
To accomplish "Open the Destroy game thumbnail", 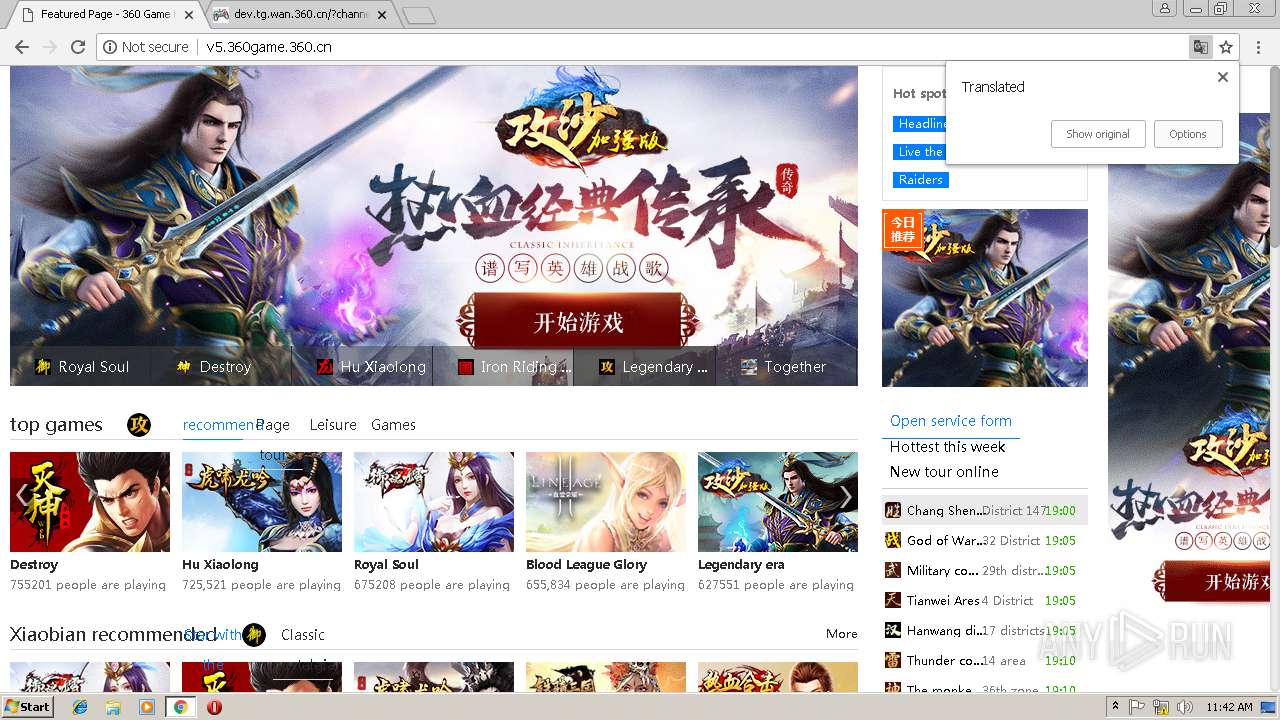I will coord(90,502).
